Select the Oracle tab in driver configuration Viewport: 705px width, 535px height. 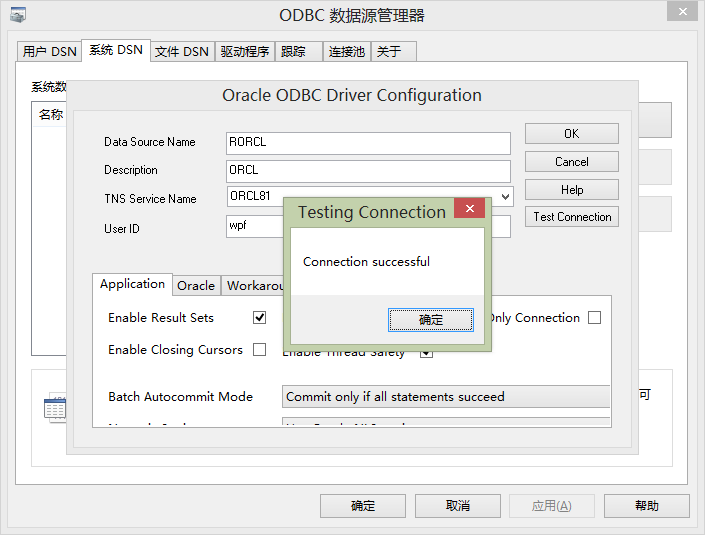(x=196, y=285)
